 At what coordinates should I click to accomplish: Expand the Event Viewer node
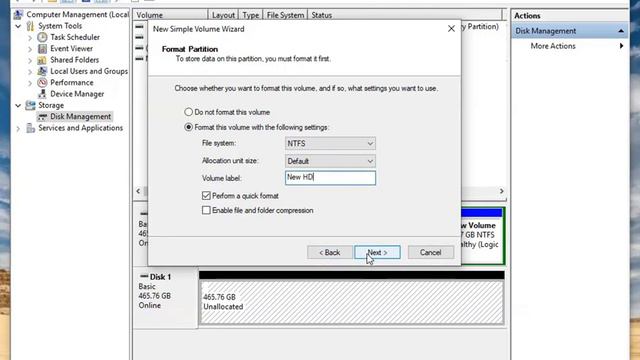pos(30,49)
